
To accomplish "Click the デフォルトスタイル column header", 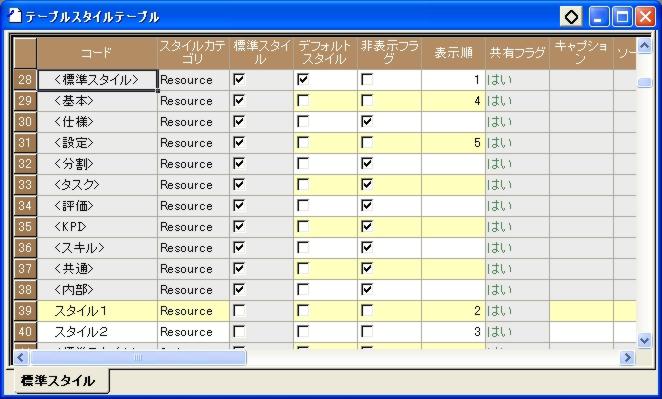I will pos(326,53).
